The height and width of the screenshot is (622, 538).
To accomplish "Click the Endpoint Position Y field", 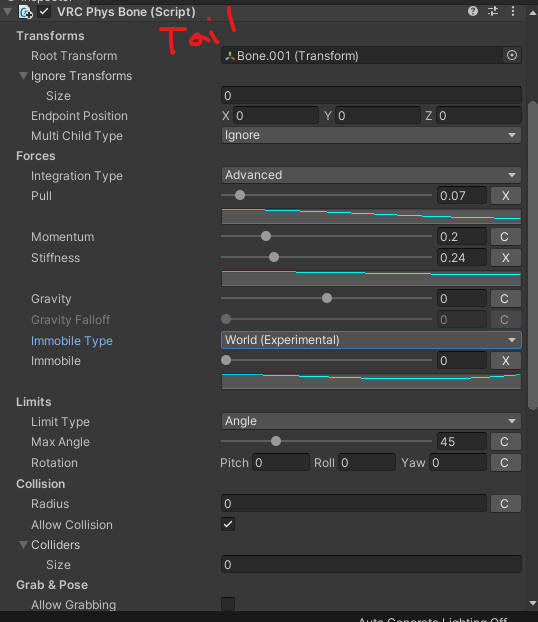I will click(x=378, y=115).
